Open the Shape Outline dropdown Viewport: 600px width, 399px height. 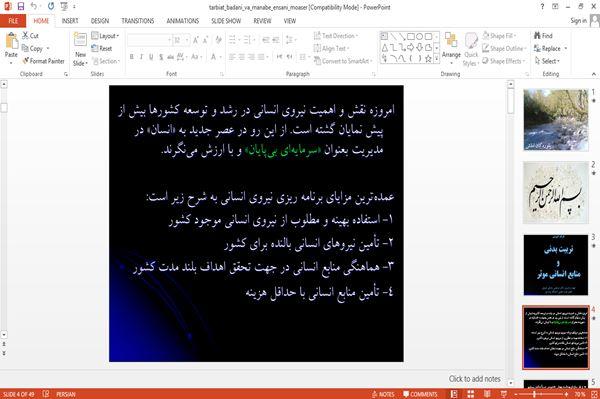click(x=504, y=48)
